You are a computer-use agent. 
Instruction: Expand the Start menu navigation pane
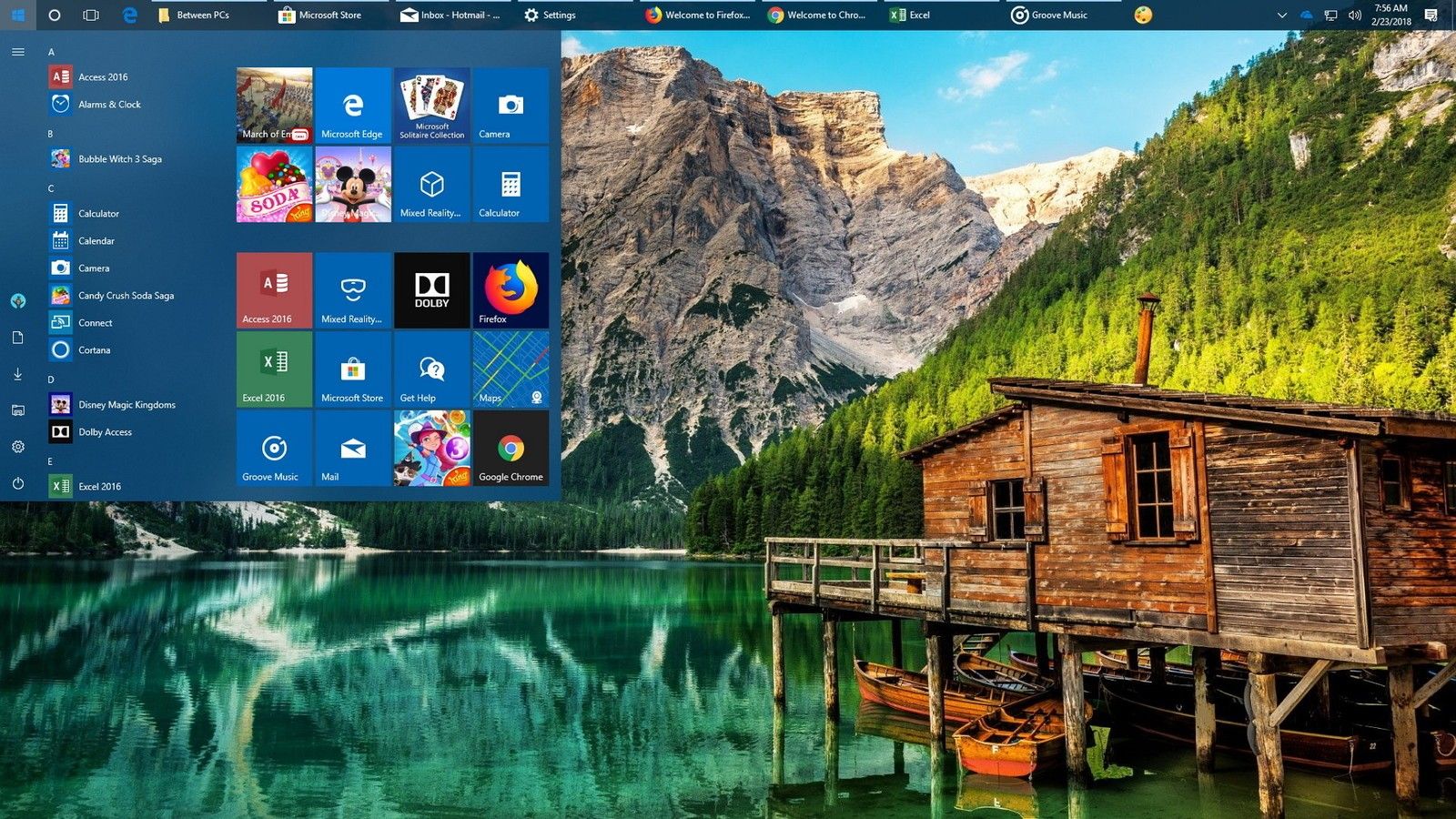[16, 52]
